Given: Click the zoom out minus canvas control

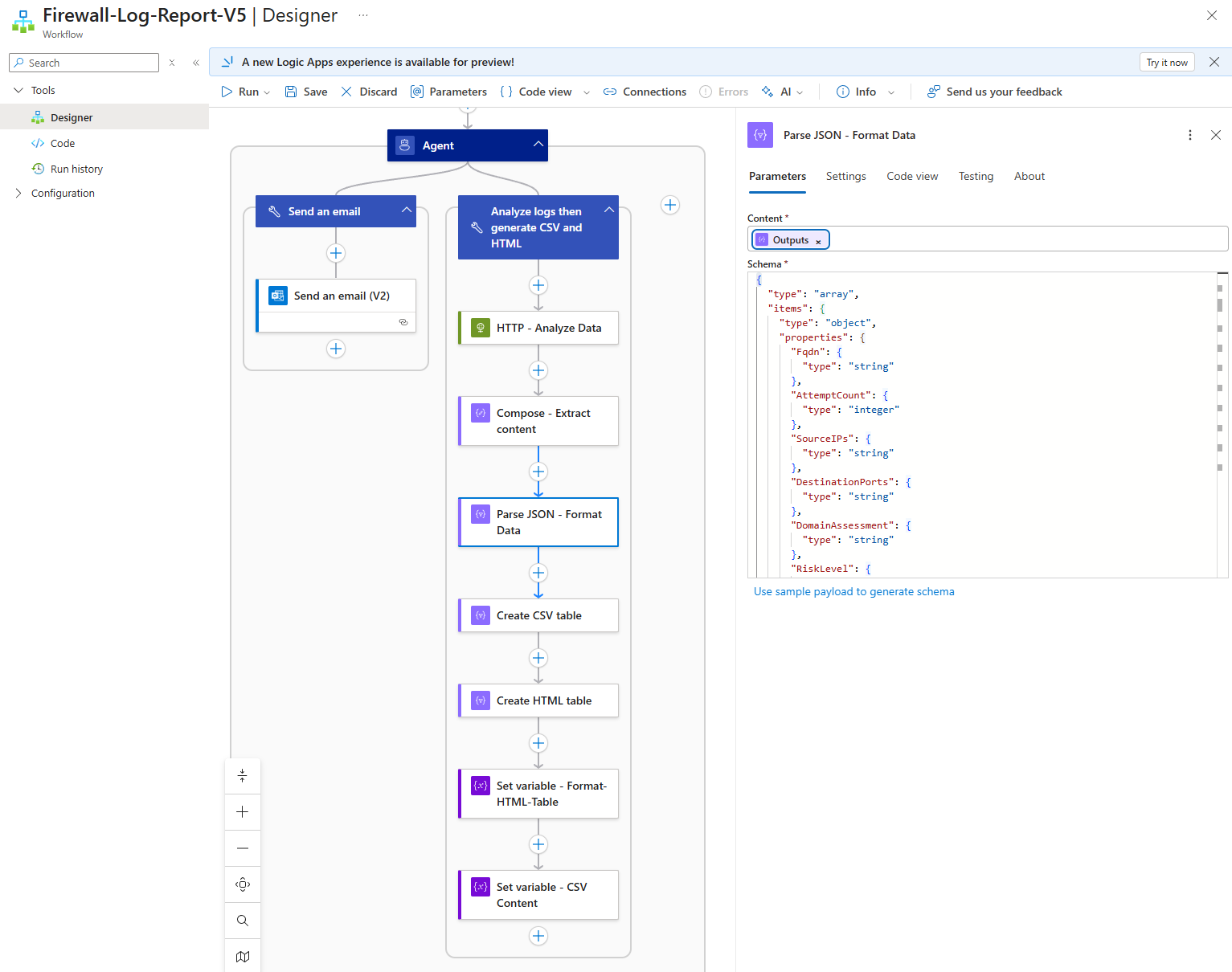Looking at the screenshot, I should coord(243,848).
